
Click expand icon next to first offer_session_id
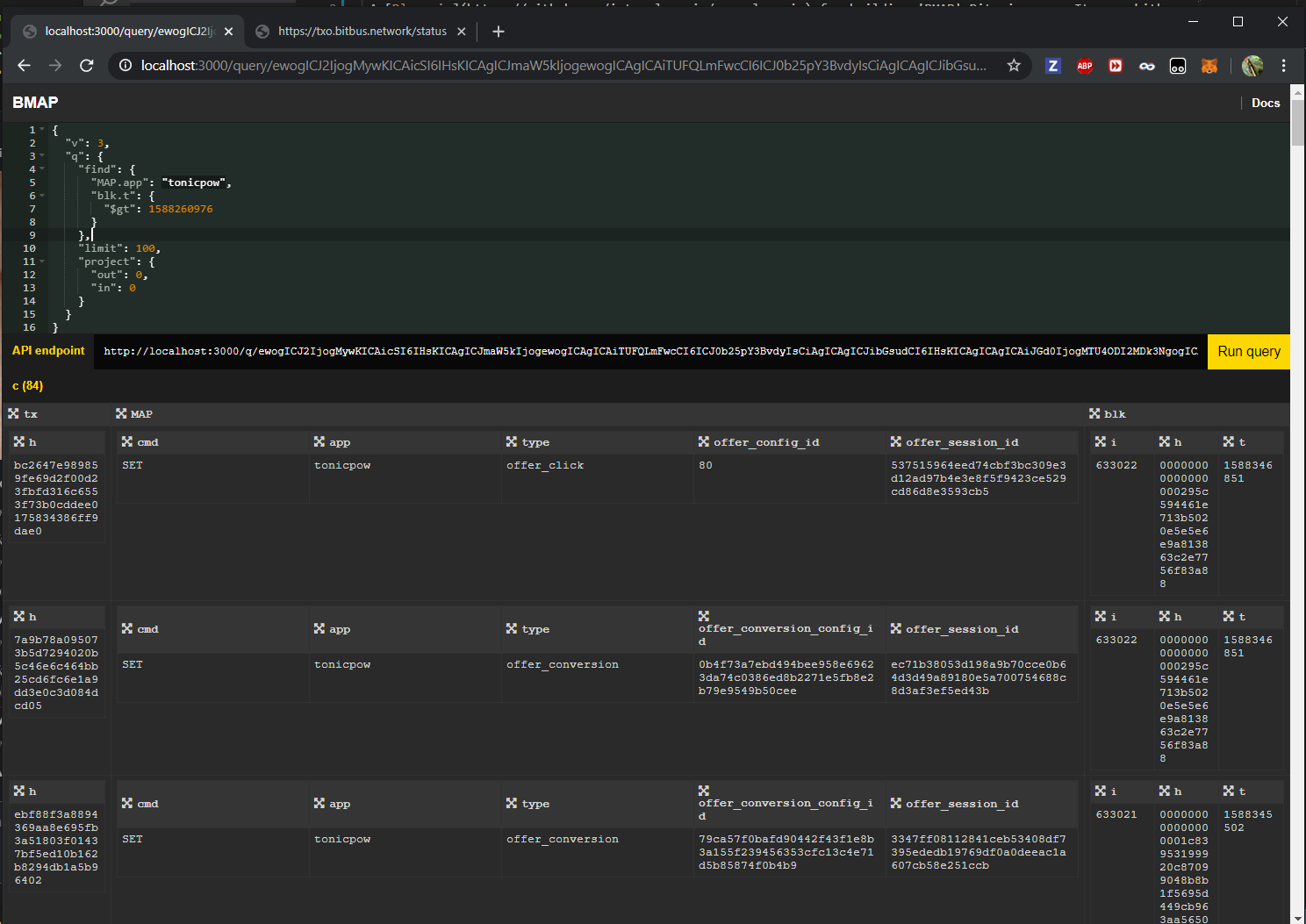click(896, 441)
